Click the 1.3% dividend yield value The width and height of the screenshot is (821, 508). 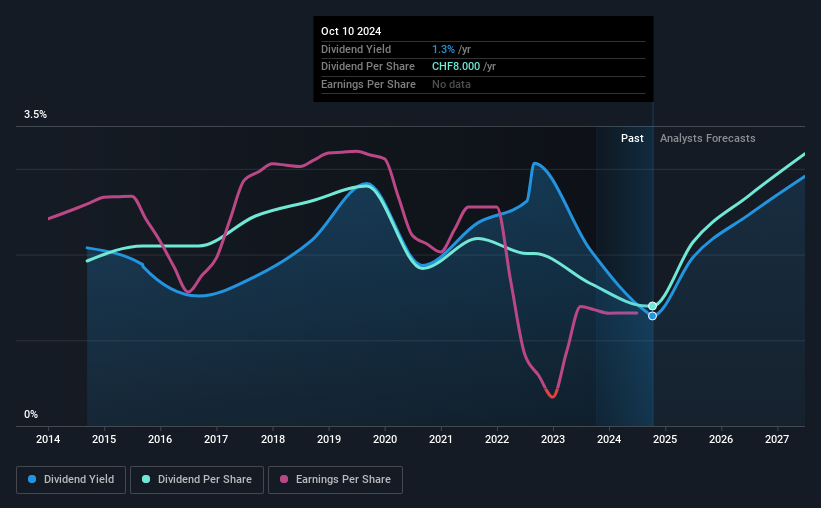(x=443, y=49)
